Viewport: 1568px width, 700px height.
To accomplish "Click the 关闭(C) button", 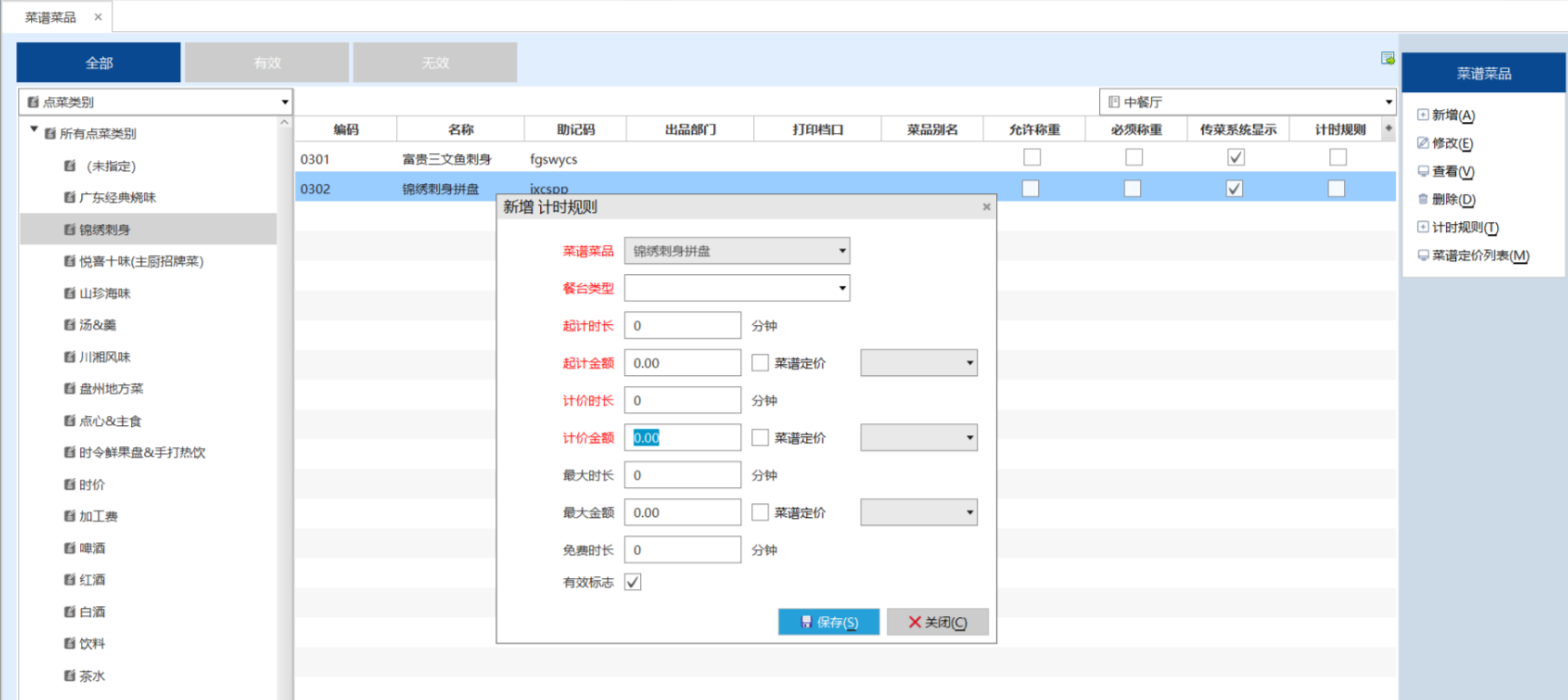I will click(x=937, y=622).
